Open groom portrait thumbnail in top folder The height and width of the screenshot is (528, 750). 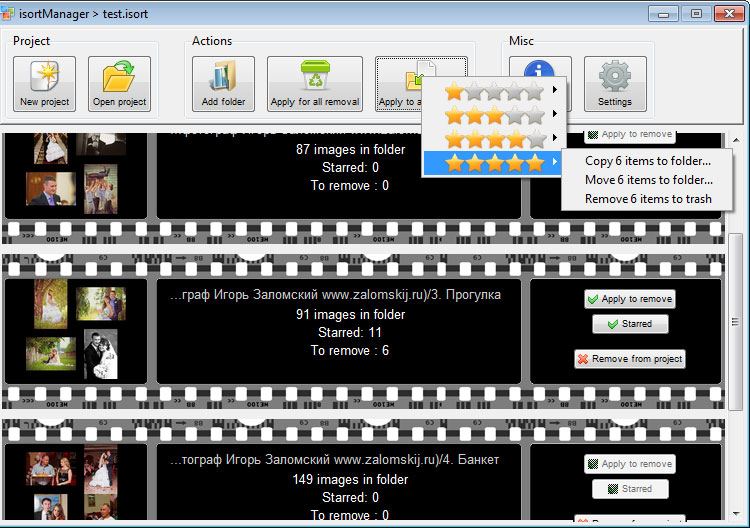click(51, 189)
